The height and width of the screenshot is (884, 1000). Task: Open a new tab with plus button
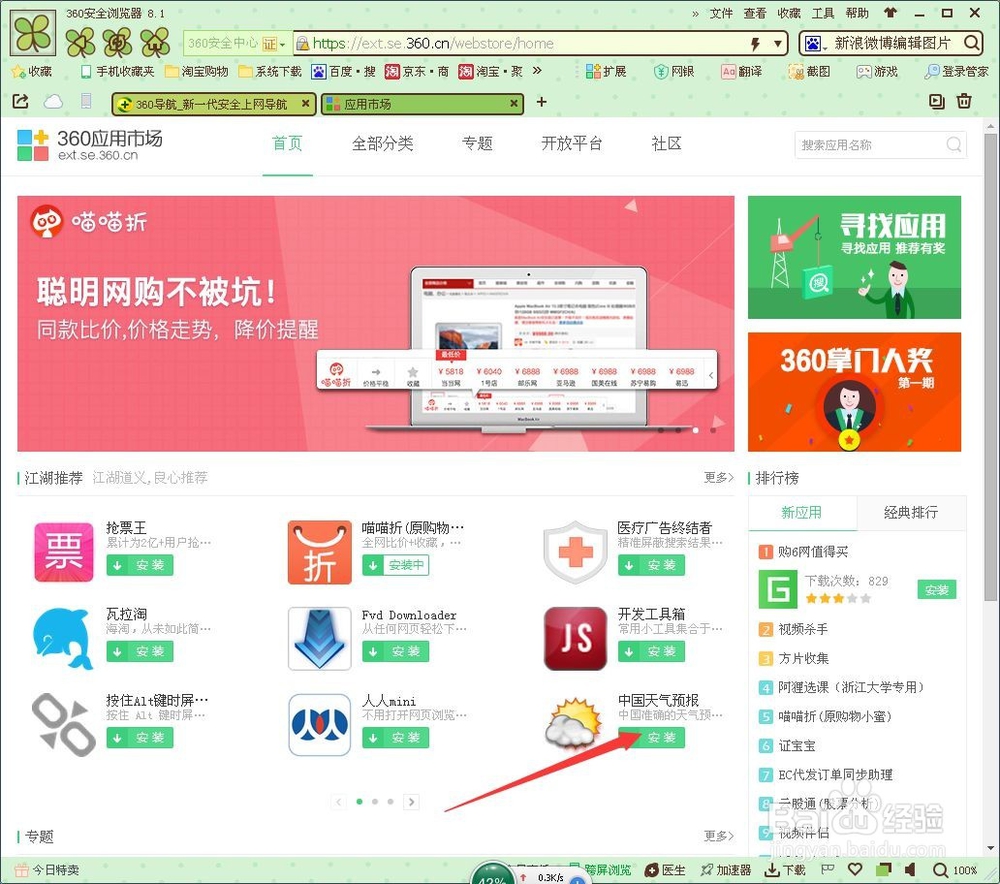click(541, 102)
